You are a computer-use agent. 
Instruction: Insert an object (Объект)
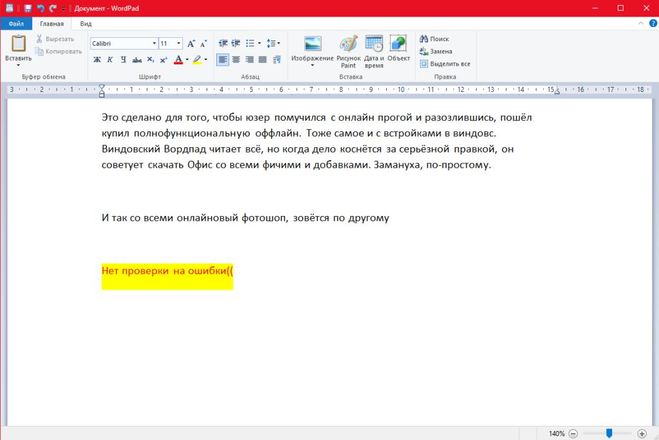pos(399,49)
